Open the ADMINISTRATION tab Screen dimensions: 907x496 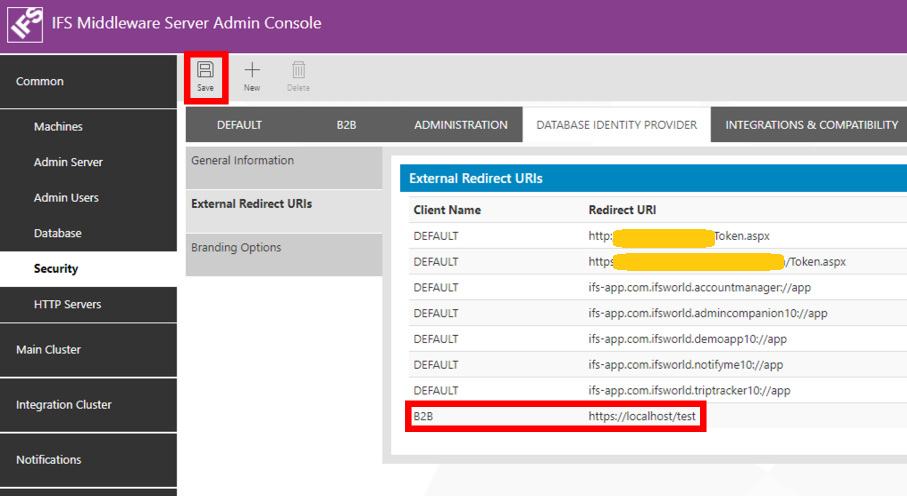coord(460,124)
